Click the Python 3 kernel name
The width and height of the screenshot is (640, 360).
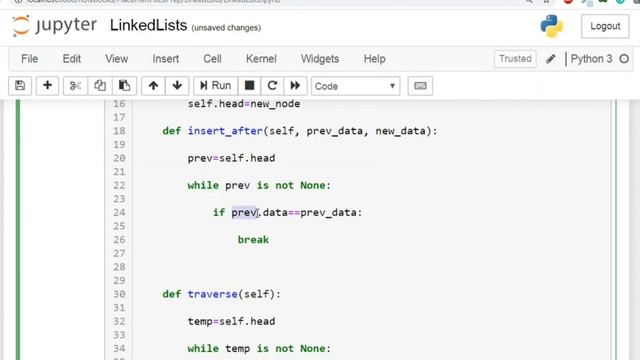(x=591, y=59)
